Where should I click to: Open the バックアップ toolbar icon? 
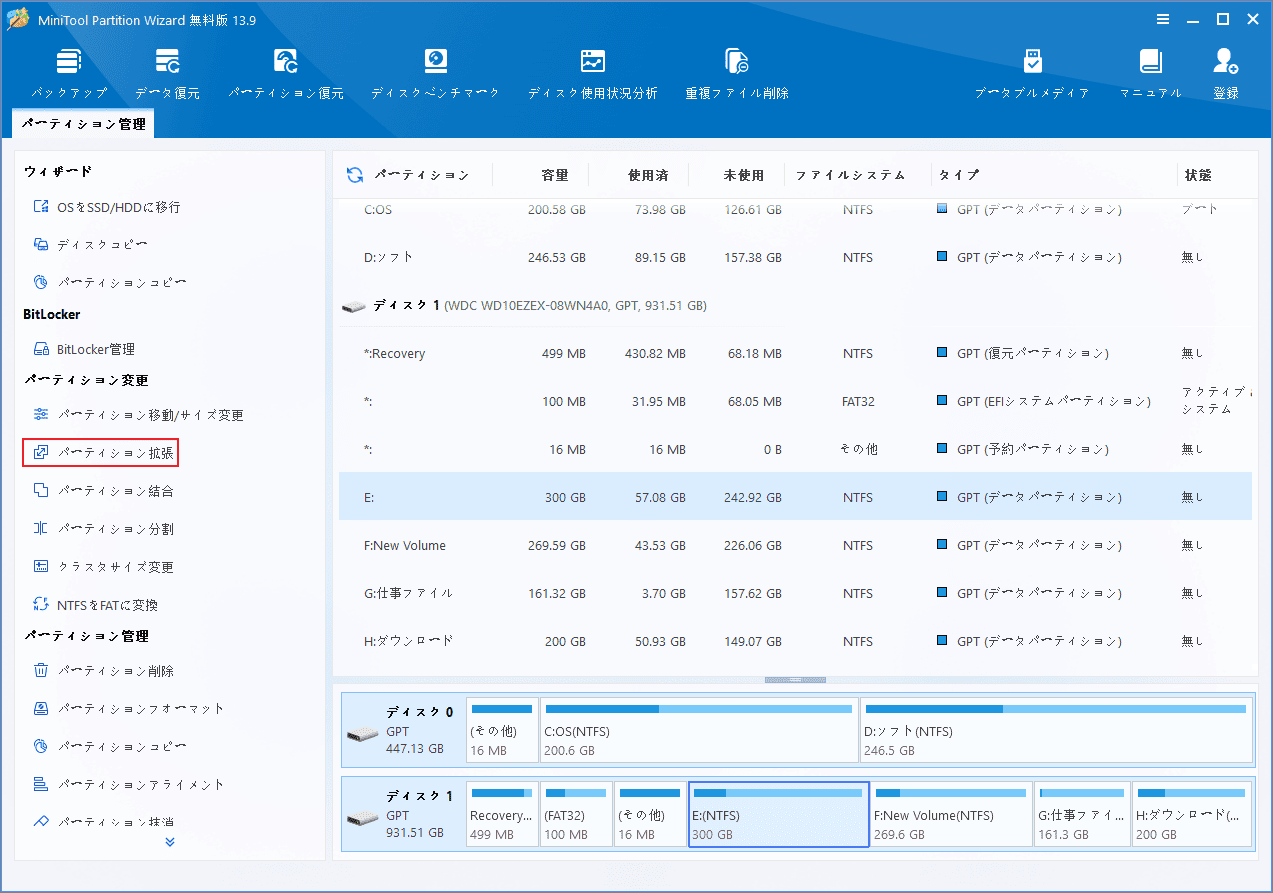click(68, 73)
